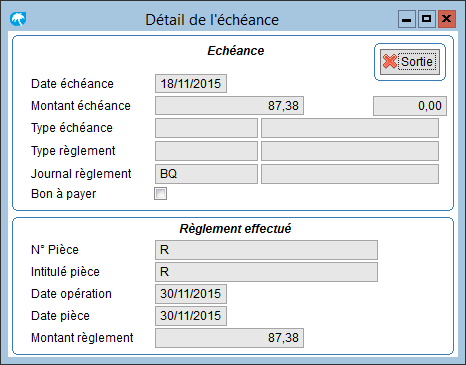466x365 pixels.
Task: Click the Type règlement code field
Action: coord(206,151)
